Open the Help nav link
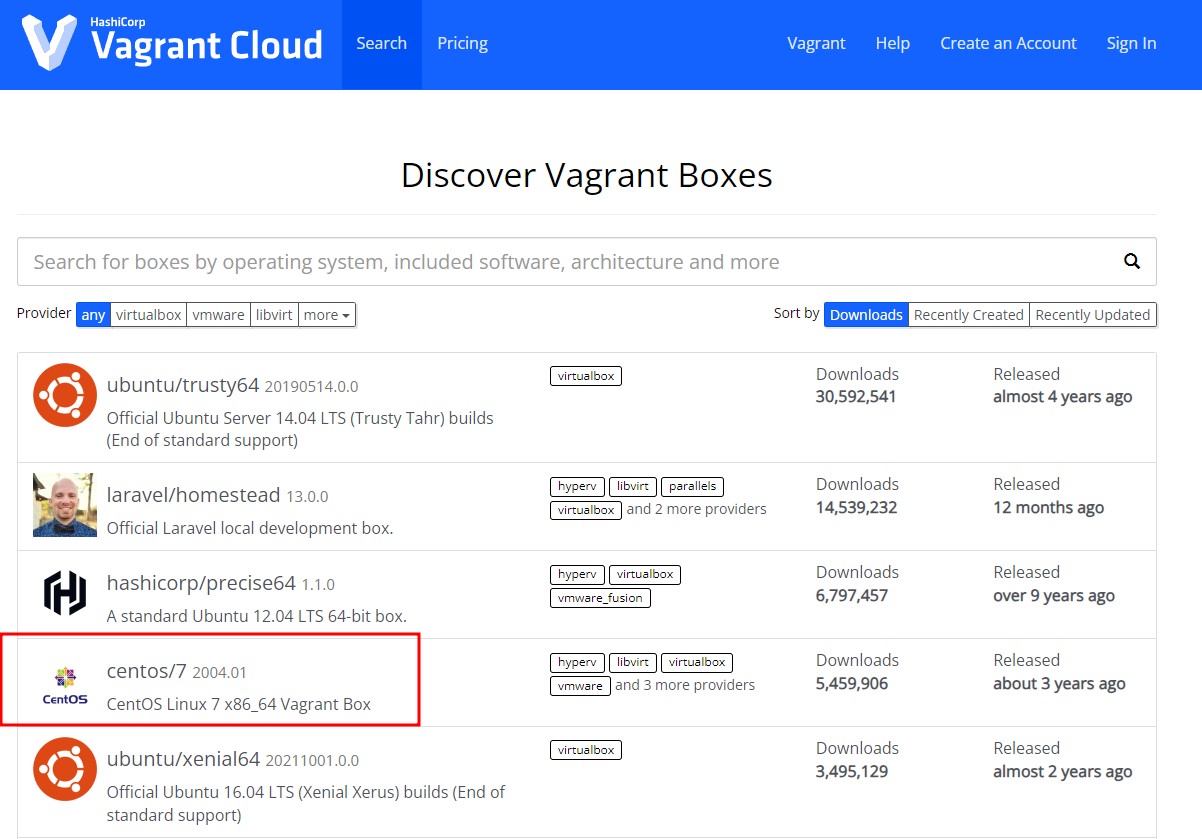The width and height of the screenshot is (1202, 839). [893, 43]
